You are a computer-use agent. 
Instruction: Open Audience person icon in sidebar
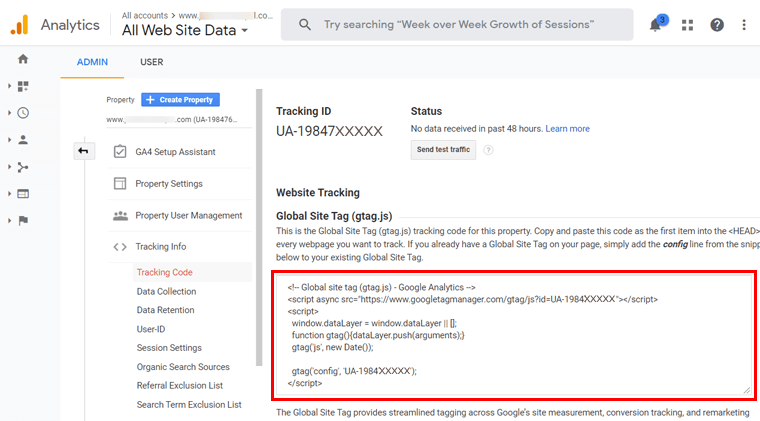[23, 140]
